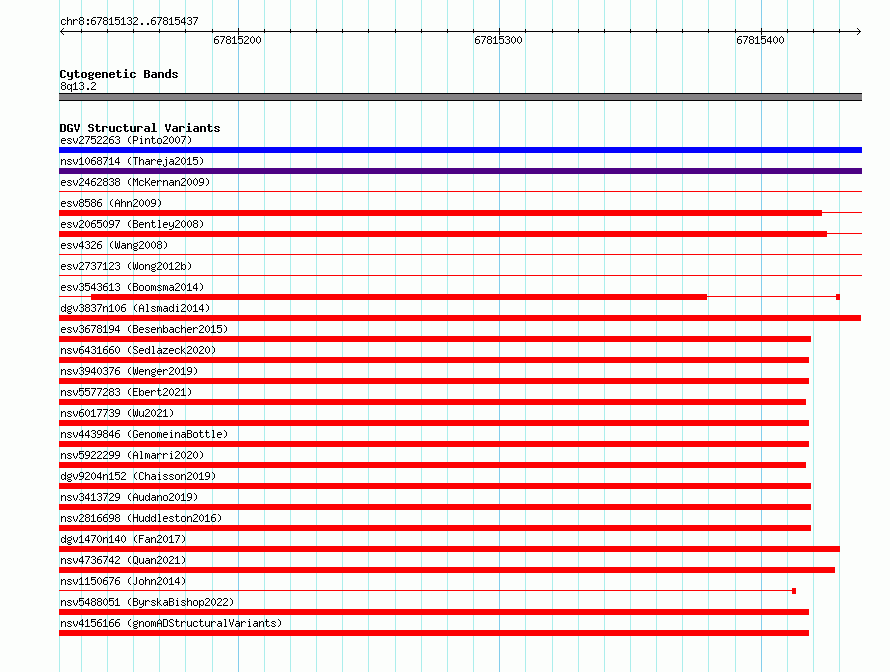Click nsv4439846 (GenomeinaBottle) label
Screen dimensions: 890x672
point(144,434)
